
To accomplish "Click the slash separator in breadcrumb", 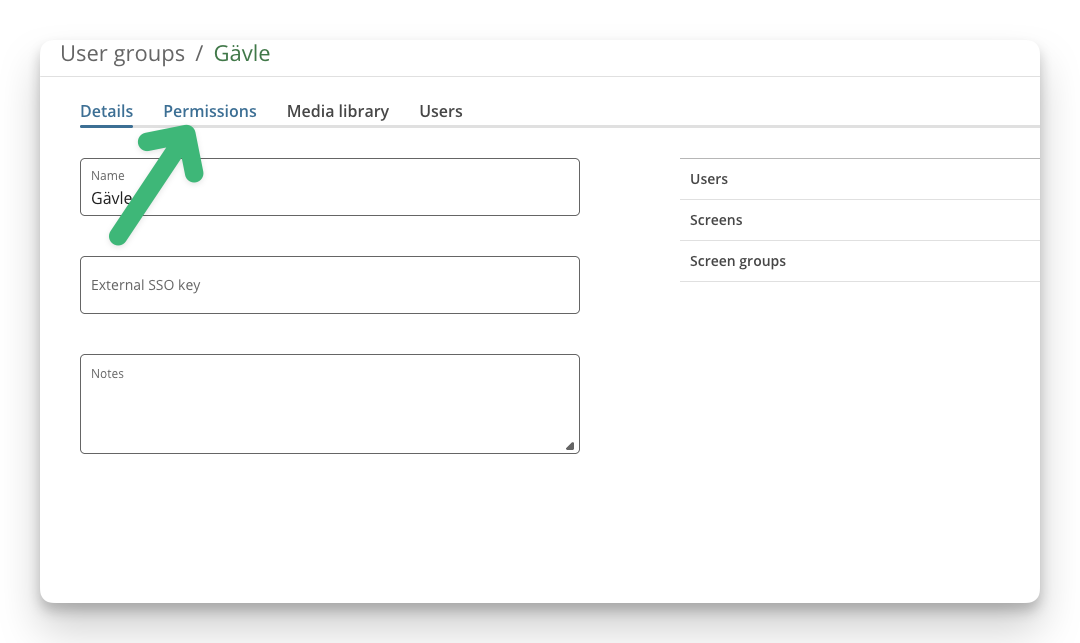I will (x=199, y=53).
